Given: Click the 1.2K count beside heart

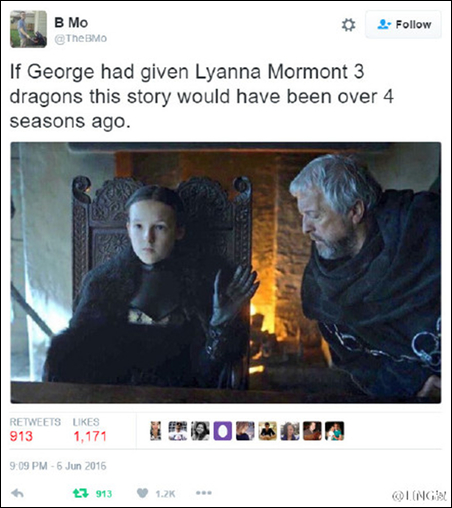Looking at the screenshot, I should [165, 494].
